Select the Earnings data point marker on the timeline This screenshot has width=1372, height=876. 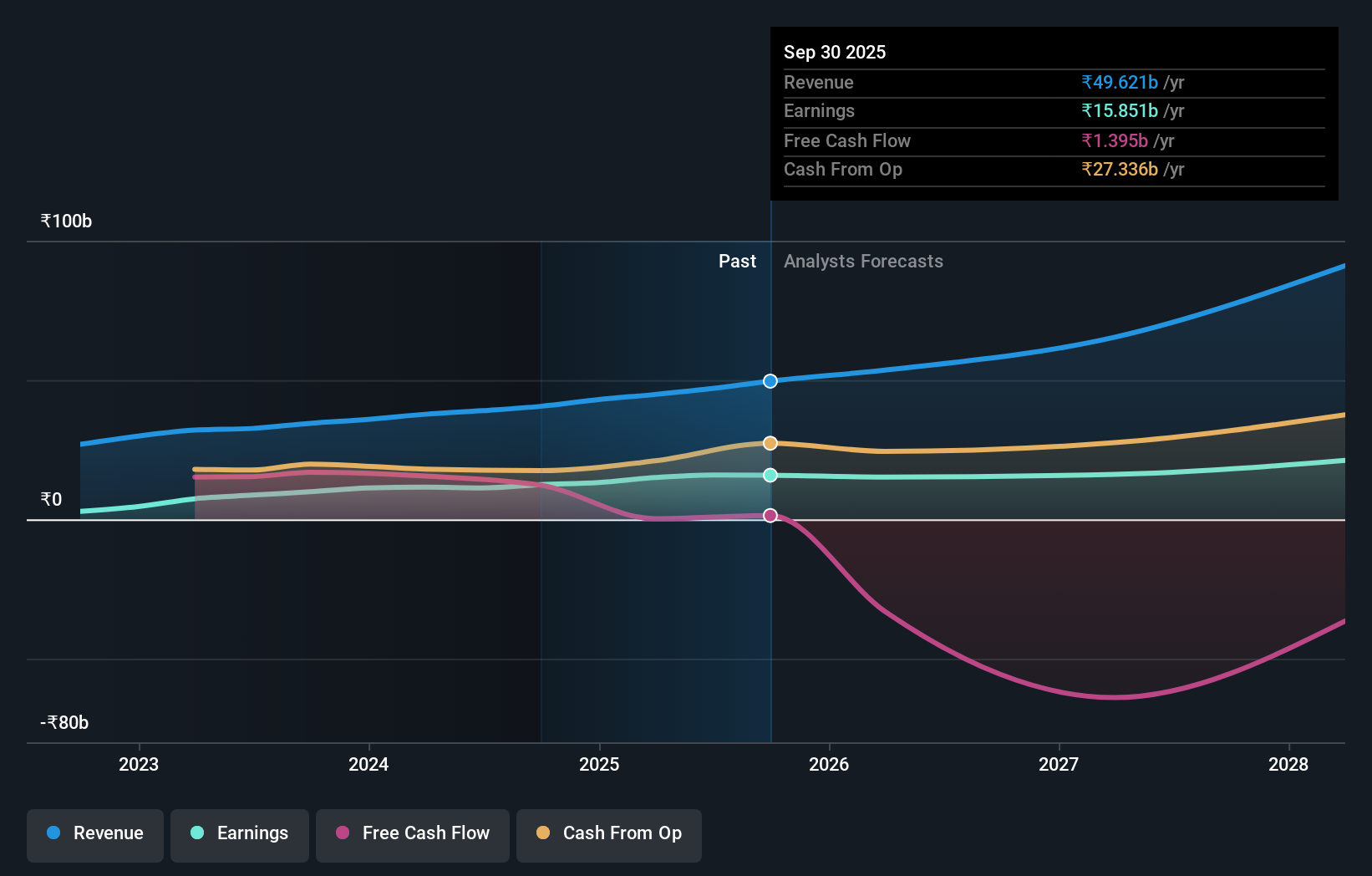tap(770, 476)
